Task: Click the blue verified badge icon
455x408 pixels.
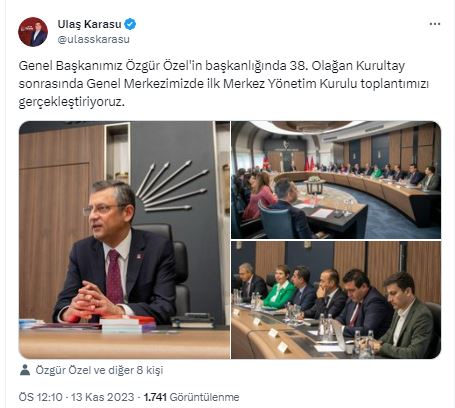Action: (130, 24)
